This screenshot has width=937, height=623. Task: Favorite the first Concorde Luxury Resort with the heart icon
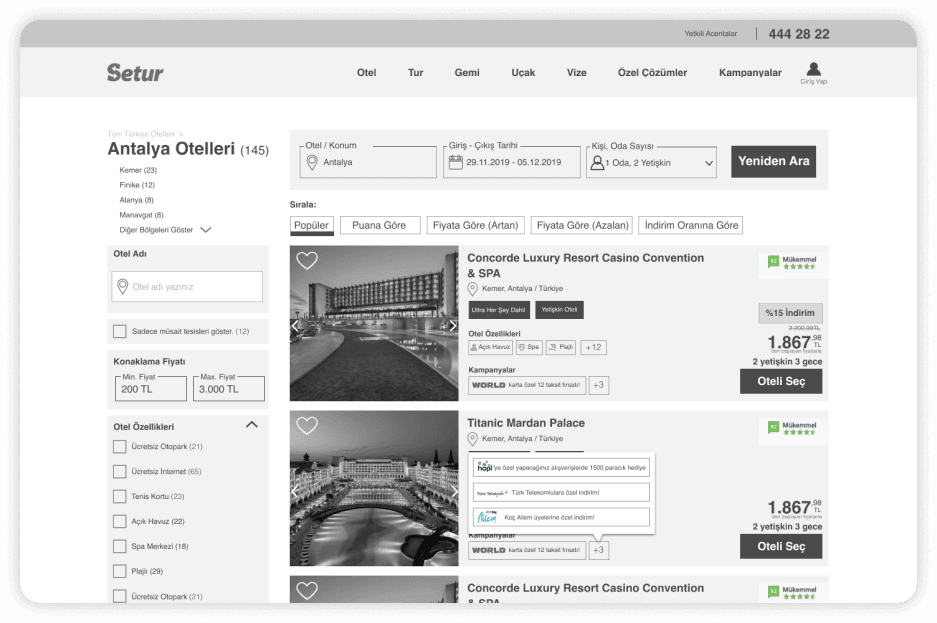pyautogui.click(x=307, y=260)
